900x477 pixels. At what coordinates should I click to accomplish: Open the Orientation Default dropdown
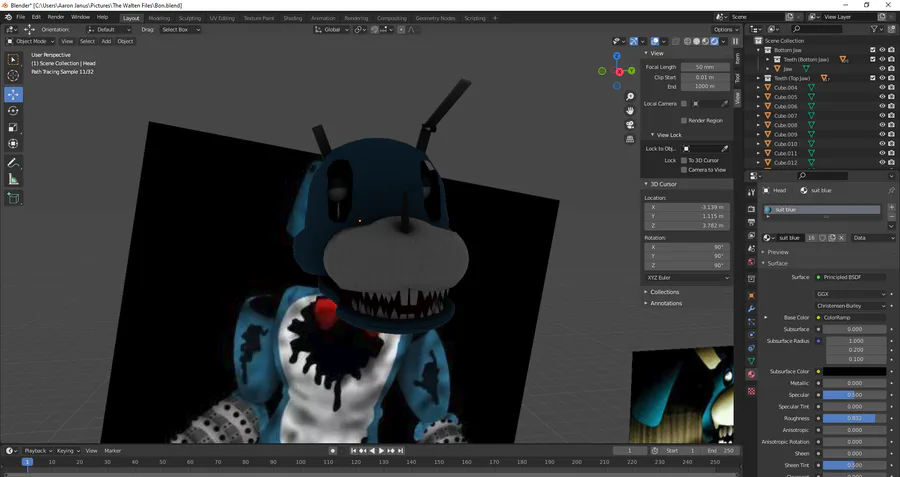coord(108,29)
